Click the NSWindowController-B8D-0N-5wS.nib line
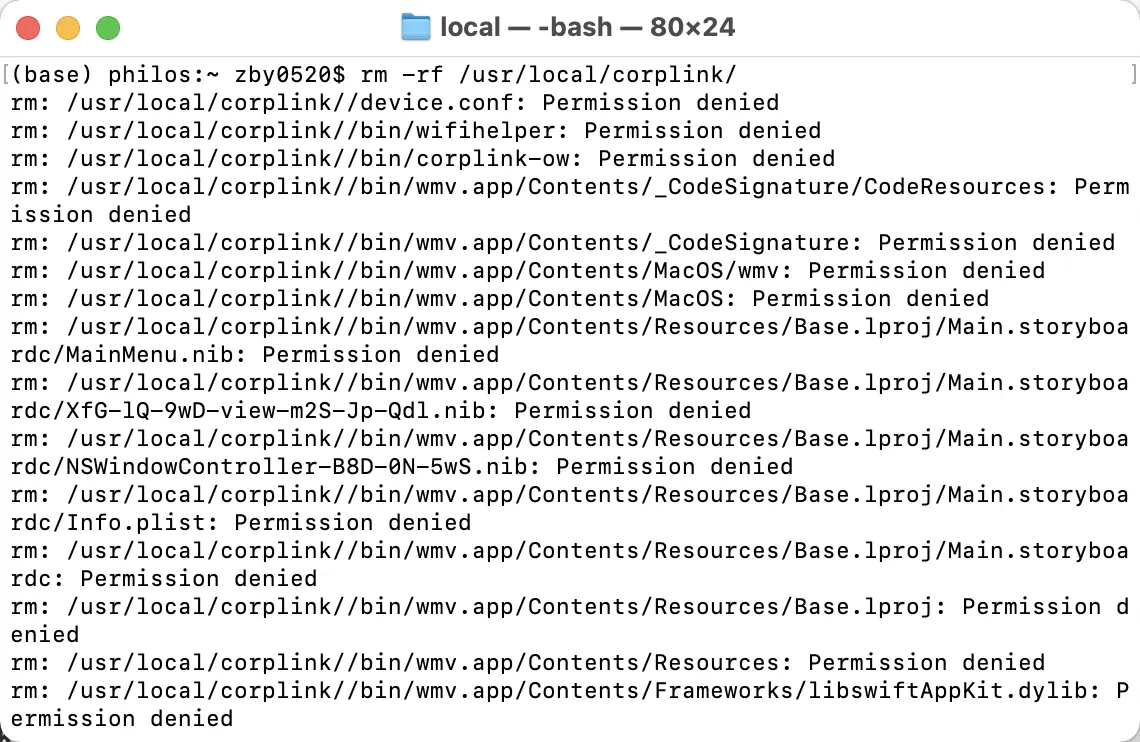This screenshot has height=742, width=1140. point(402,467)
